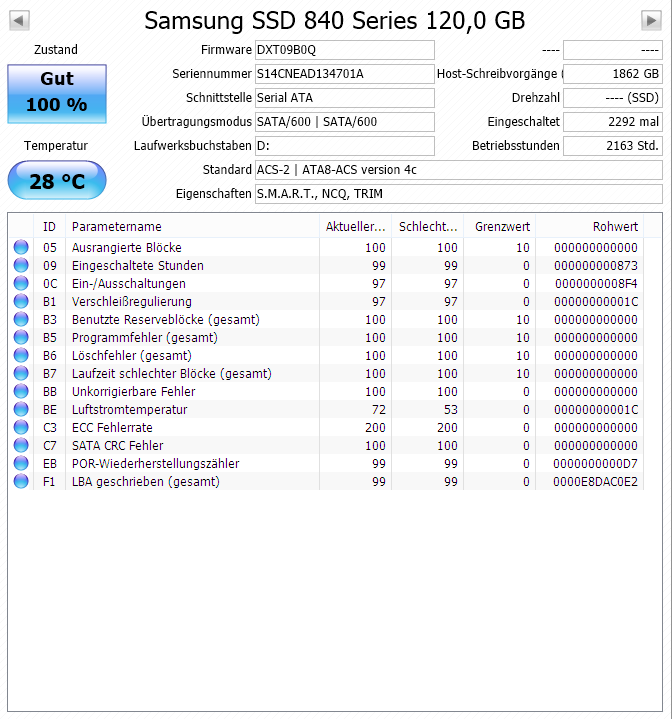This screenshot has width=672, height=719.
Task: Select the Verschleißregulierung parameter name
Action: coord(132,302)
